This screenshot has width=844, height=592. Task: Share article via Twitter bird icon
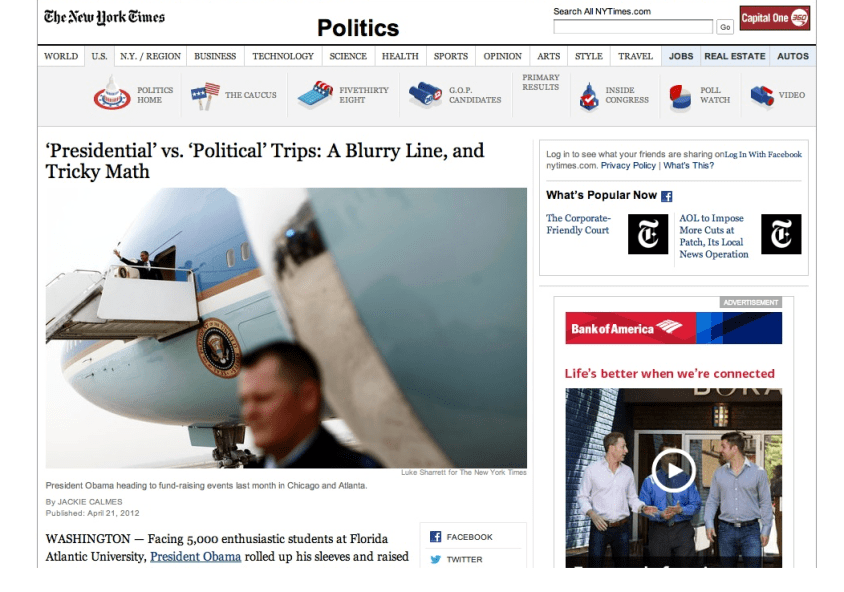point(435,559)
